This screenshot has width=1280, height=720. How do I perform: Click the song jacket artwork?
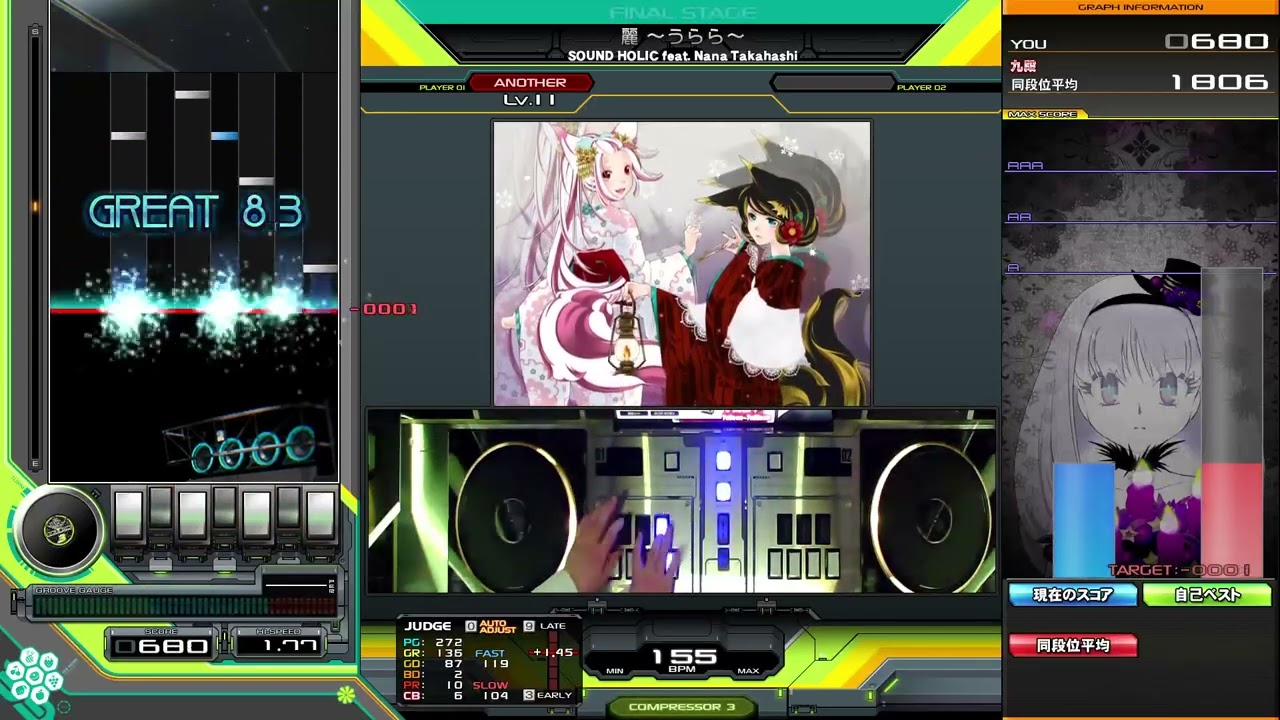click(682, 263)
